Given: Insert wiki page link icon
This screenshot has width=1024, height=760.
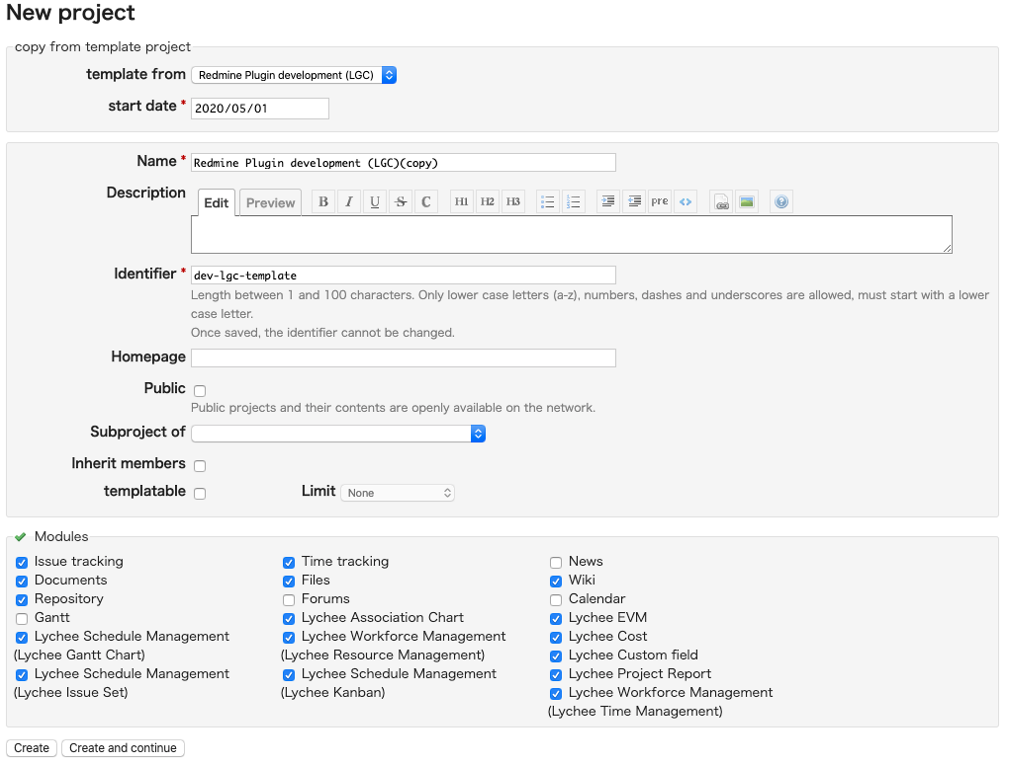Looking at the screenshot, I should click(721, 202).
